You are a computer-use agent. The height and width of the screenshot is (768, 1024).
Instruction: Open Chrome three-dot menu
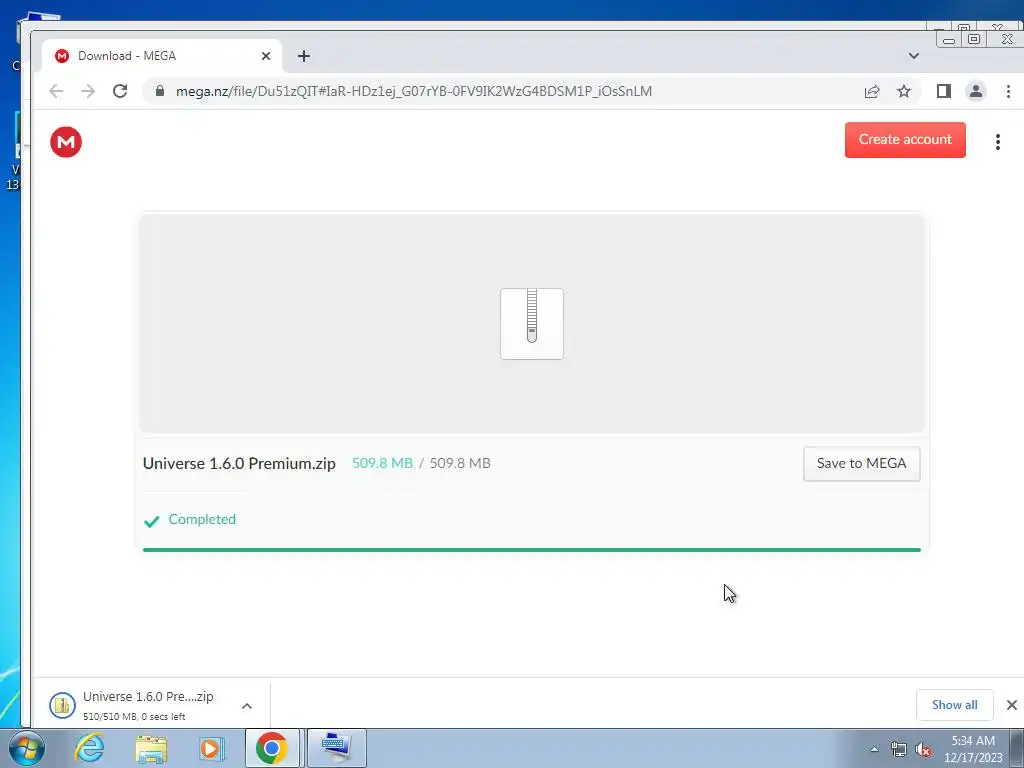click(1008, 91)
